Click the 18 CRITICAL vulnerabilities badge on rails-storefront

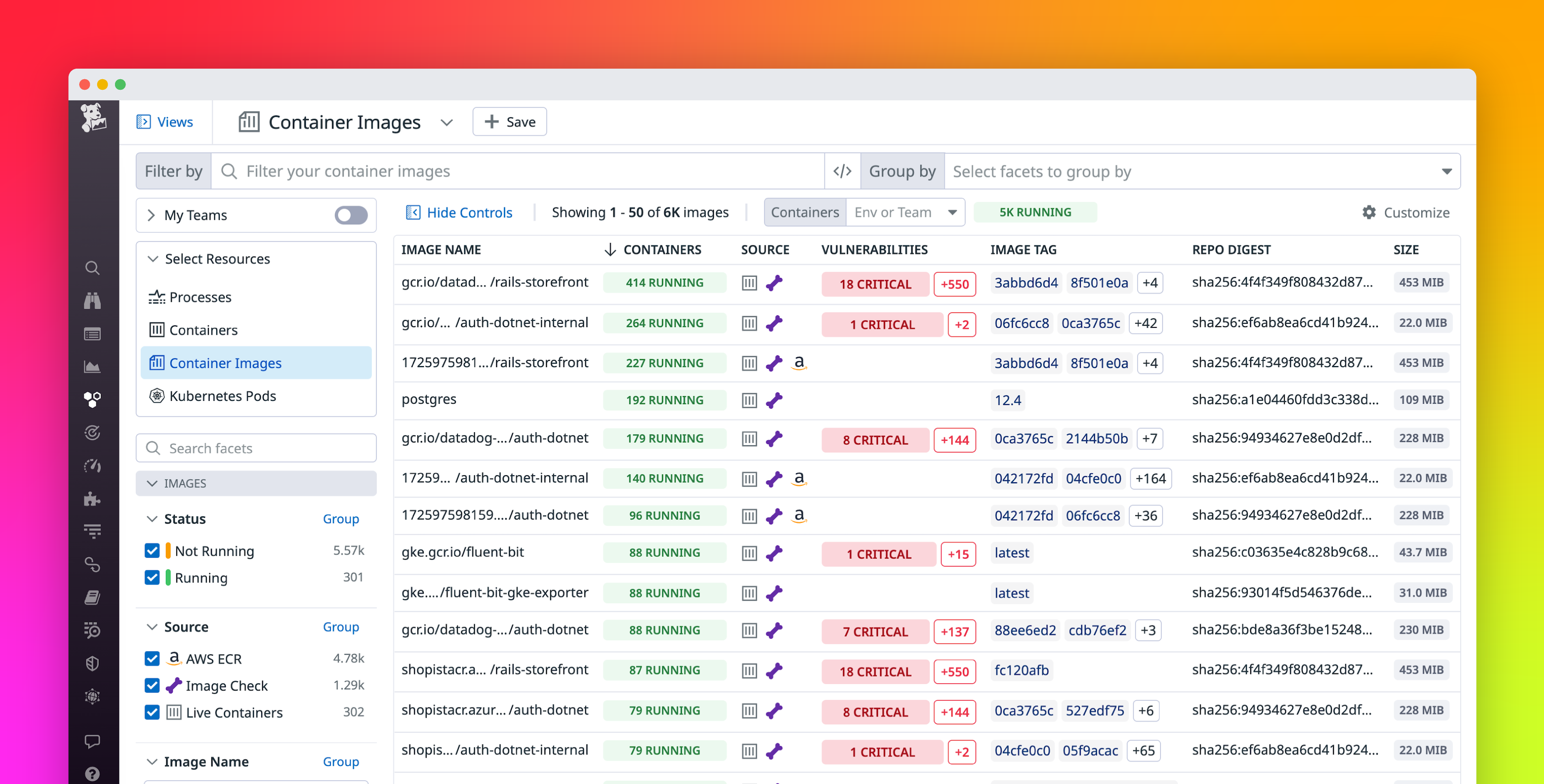(x=875, y=284)
